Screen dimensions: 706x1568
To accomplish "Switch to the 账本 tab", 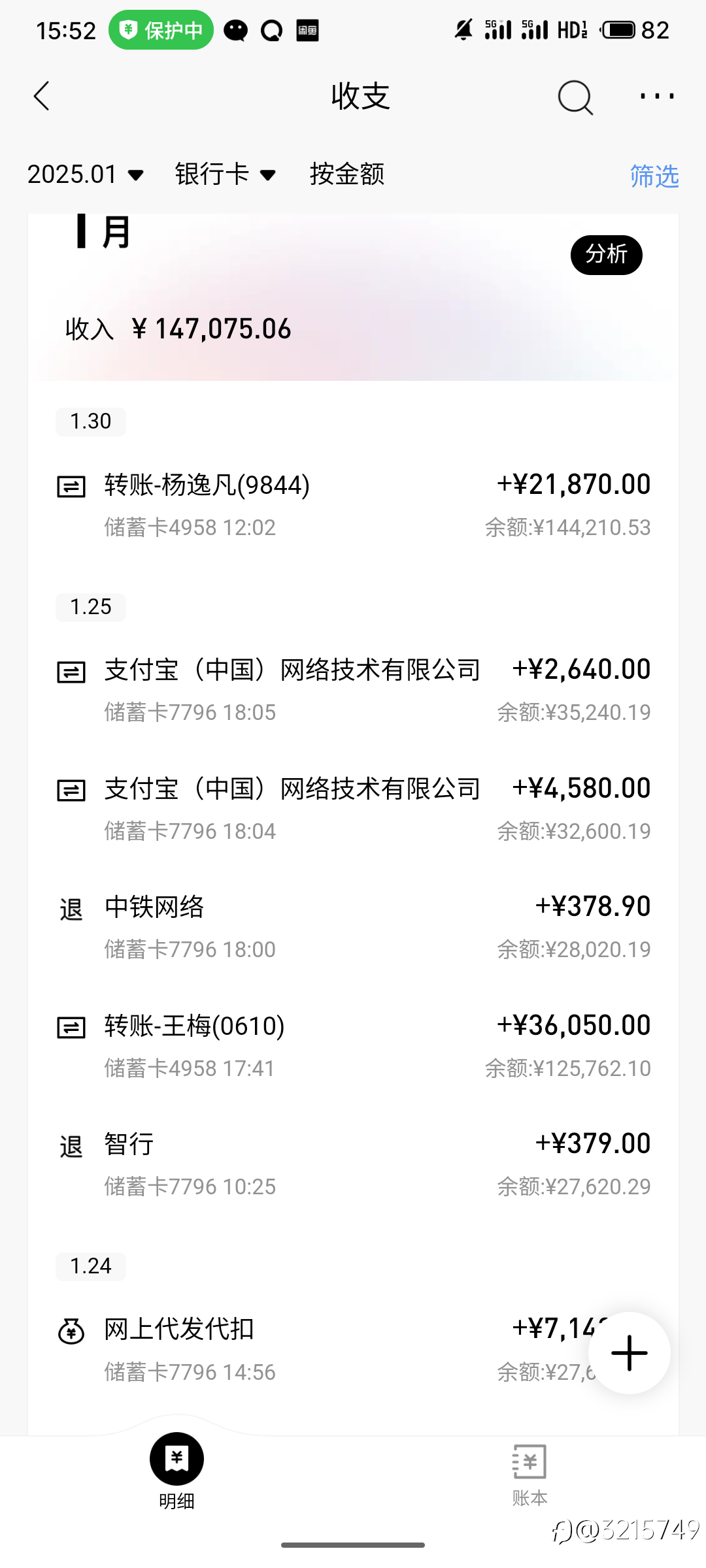I will click(x=529, y=1497).
